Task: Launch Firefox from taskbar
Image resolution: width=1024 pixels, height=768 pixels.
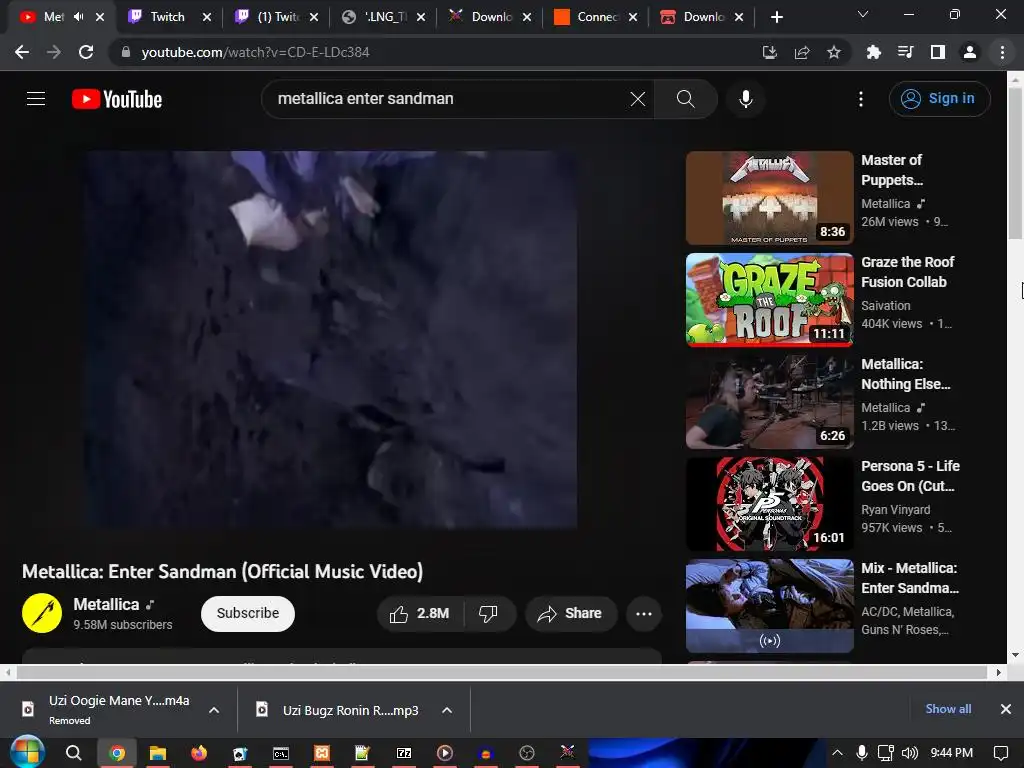Action: click(x=199, y=753)
